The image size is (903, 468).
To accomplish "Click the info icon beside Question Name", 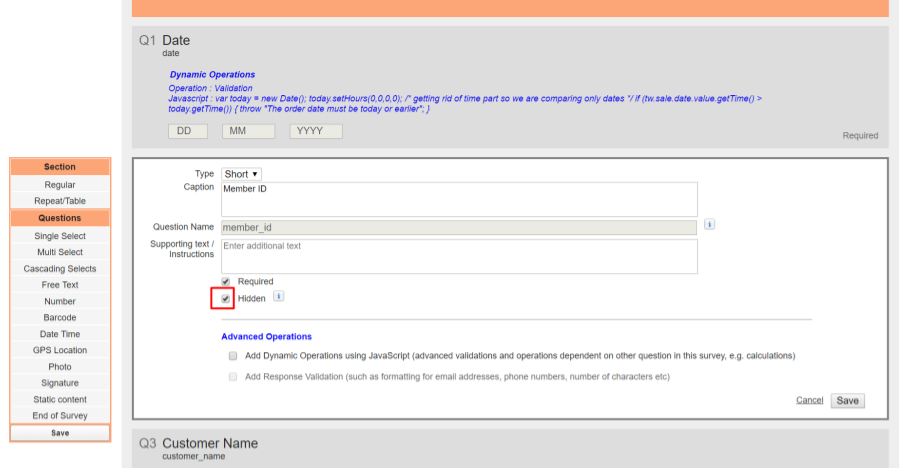I will [x=710, y=225].
